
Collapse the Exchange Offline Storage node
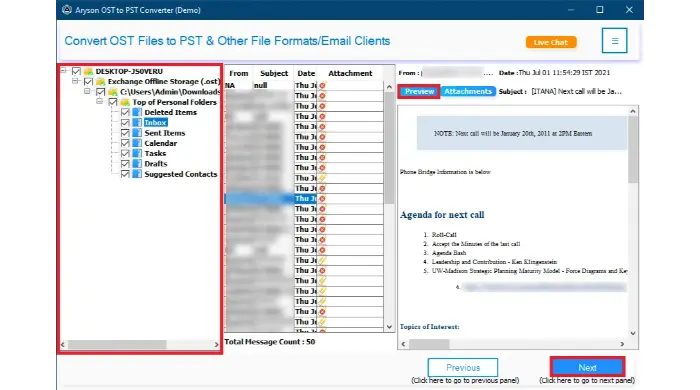pyautogui.click(x=75, y=81)
